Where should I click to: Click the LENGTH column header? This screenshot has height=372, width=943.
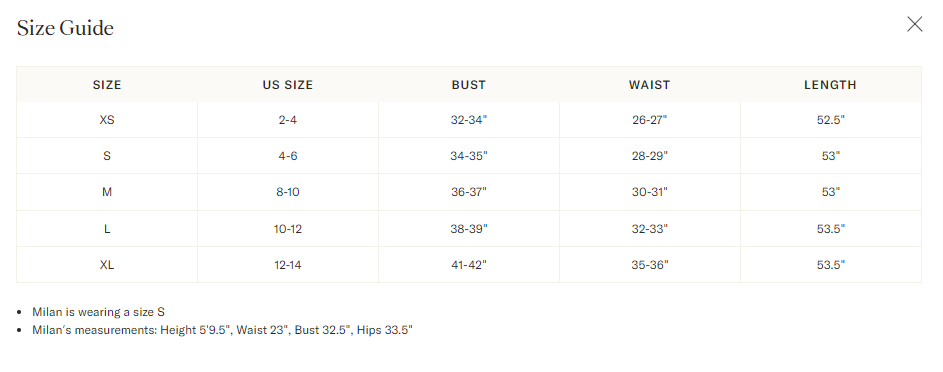[x=831, y=85]
